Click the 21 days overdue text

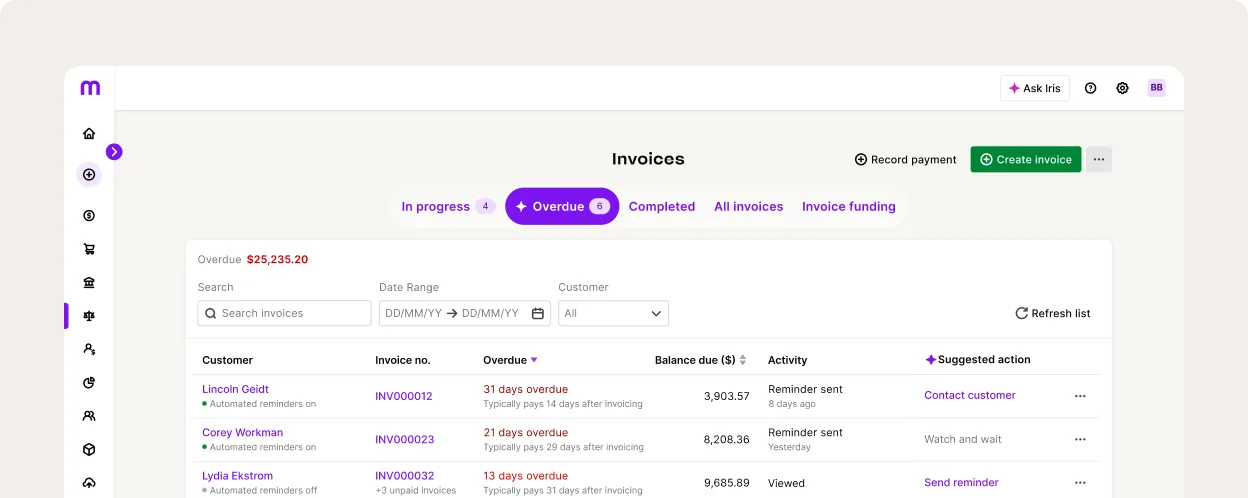click(x=525, y=433)
